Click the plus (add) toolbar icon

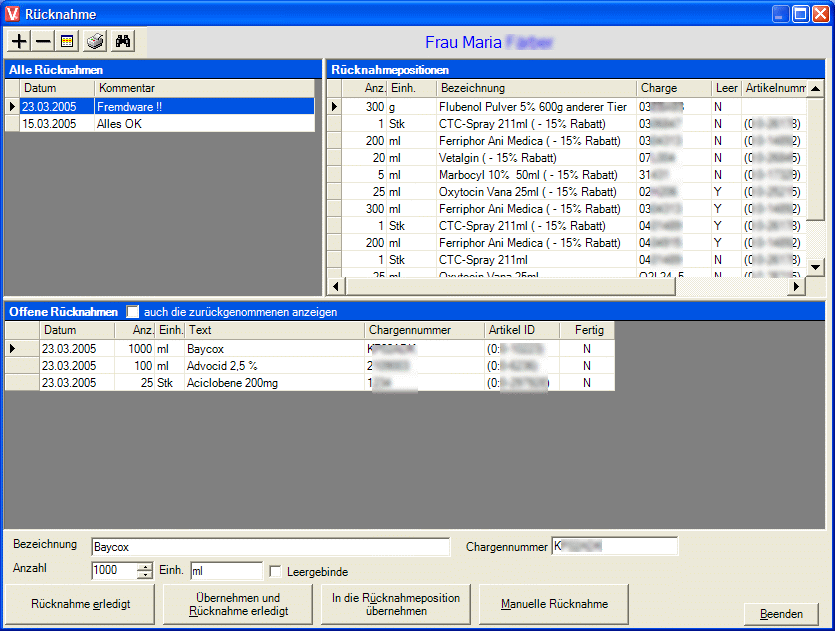(19, 42)
